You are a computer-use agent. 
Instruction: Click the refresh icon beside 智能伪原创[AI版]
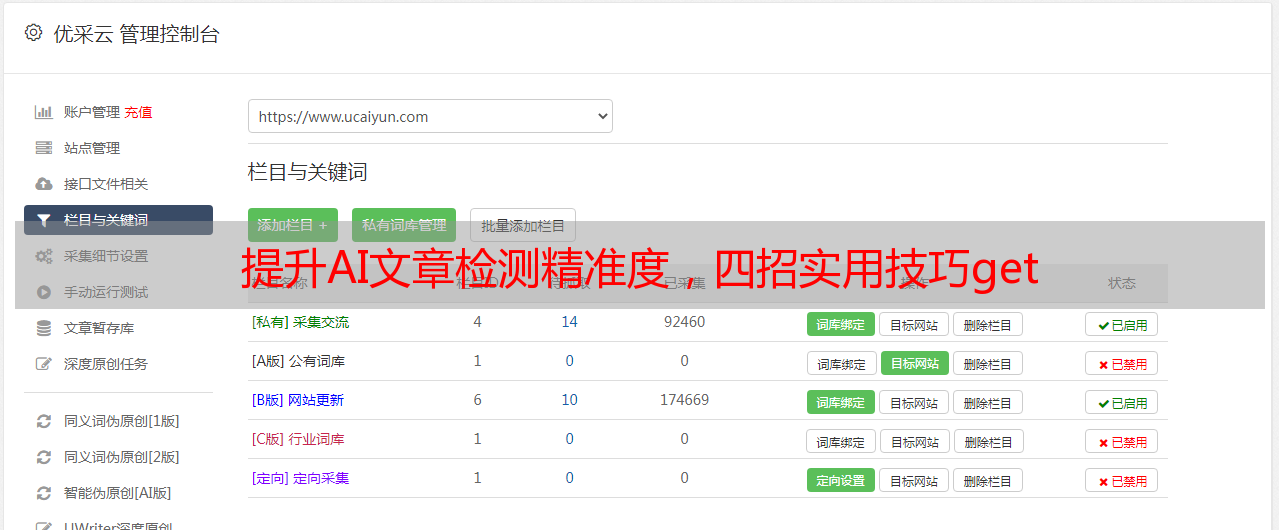(43, 493)
